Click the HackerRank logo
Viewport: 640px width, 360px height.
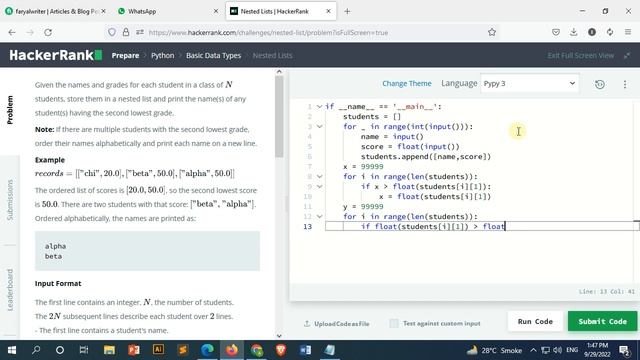click(56, 55)
